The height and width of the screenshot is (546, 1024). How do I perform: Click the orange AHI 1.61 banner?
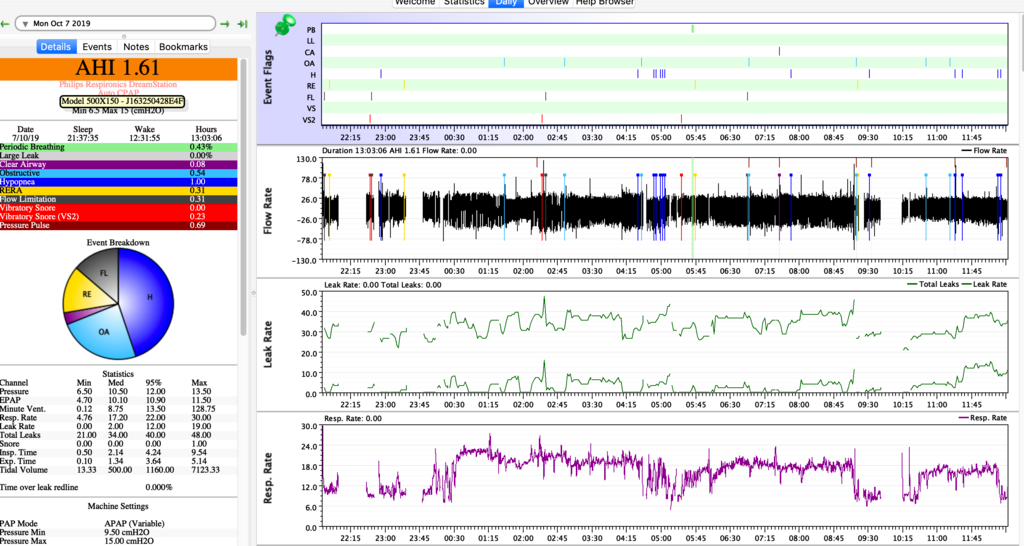[118, 69]
